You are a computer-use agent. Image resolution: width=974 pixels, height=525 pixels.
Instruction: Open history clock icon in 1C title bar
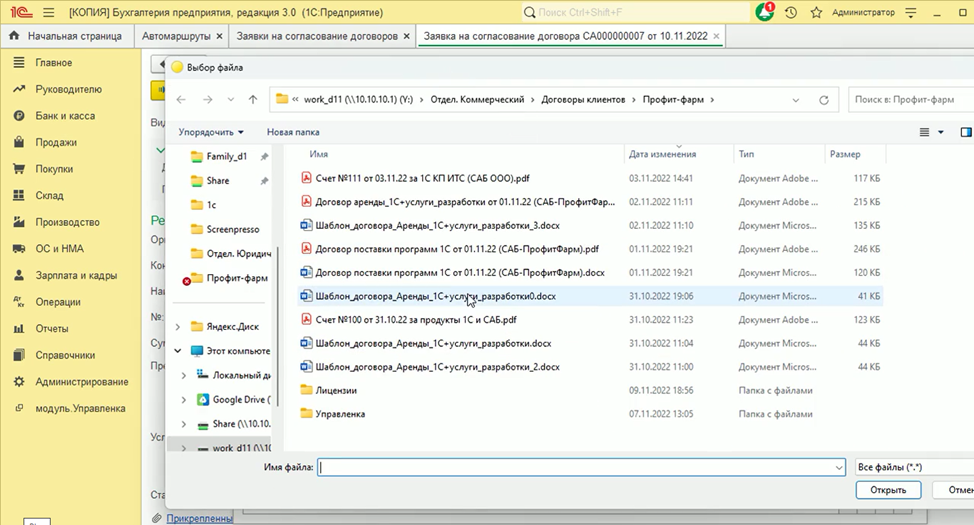tap(791, 12)
